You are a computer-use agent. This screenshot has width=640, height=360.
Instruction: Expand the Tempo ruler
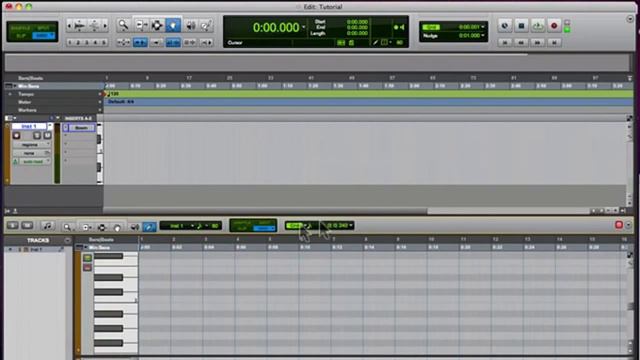point(10,94)
